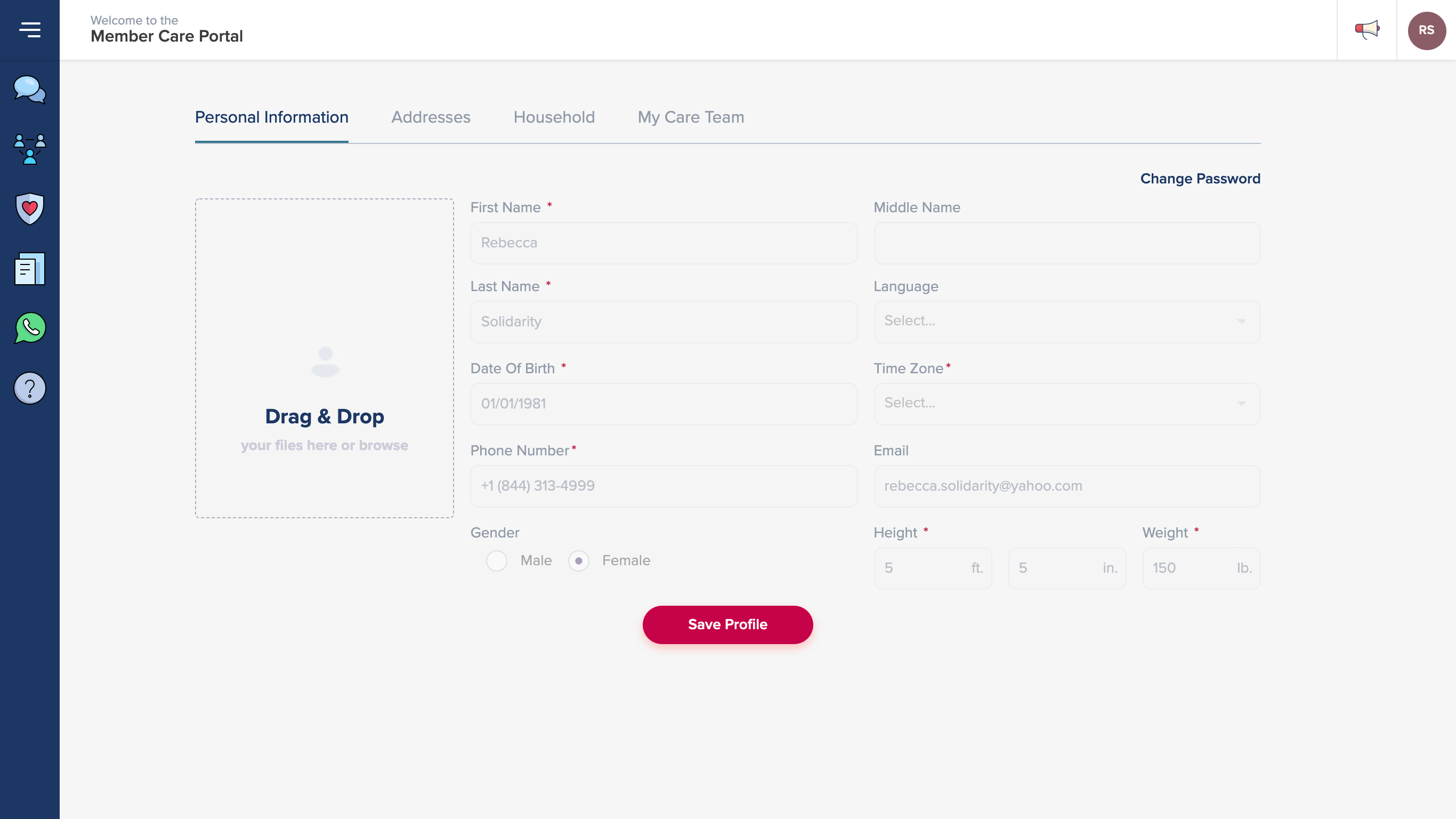Open the chat bubbles sidebar icon

pyautogui.click(x=29, y=90)
